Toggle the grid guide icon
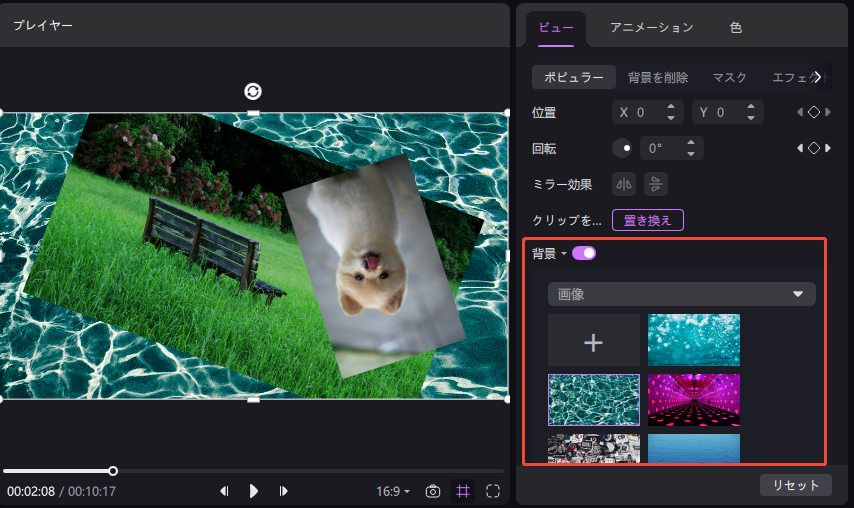Viewport: 854px width, 508px height. click(463, 491)
